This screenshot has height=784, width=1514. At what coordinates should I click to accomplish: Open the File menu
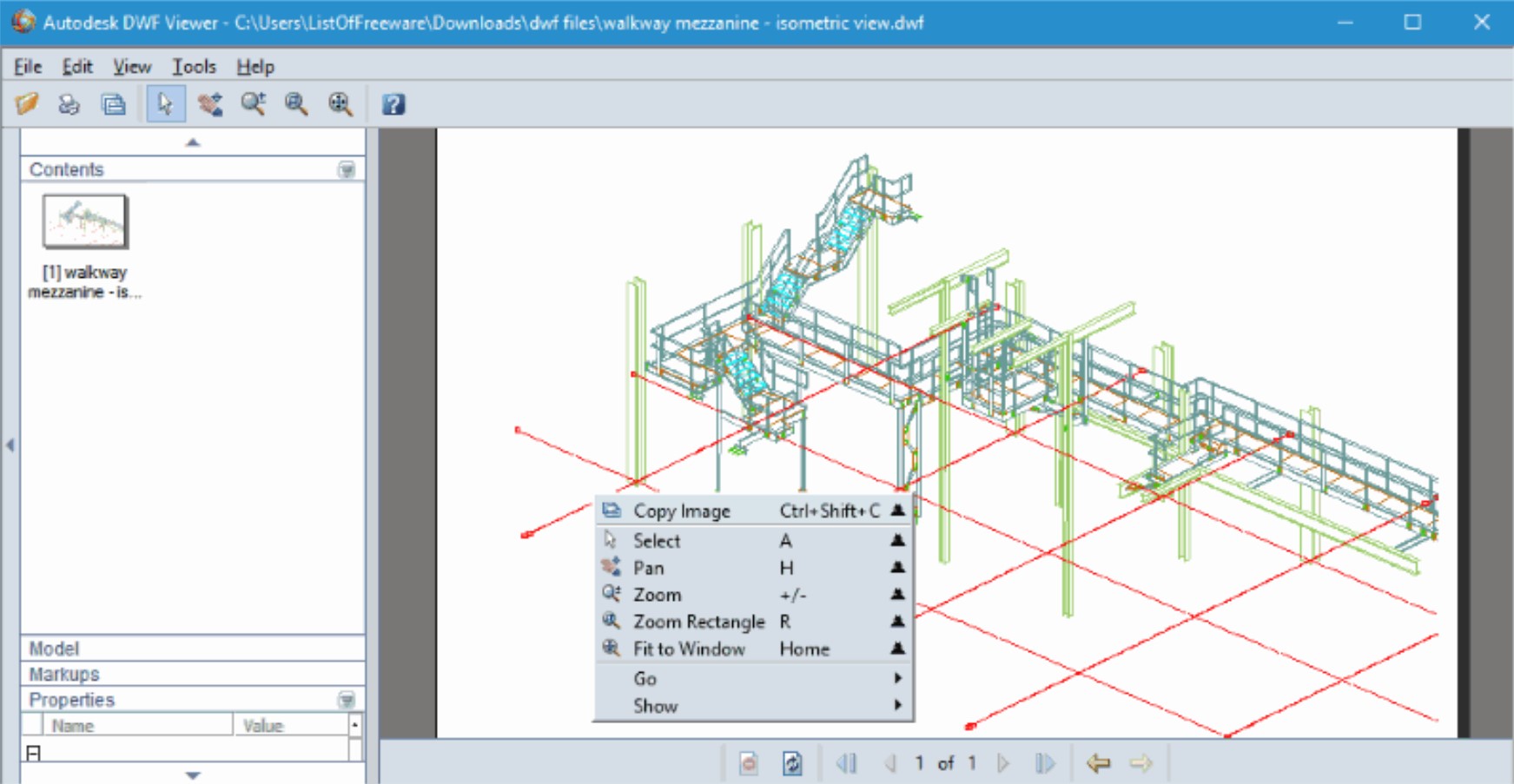(28, 67)
